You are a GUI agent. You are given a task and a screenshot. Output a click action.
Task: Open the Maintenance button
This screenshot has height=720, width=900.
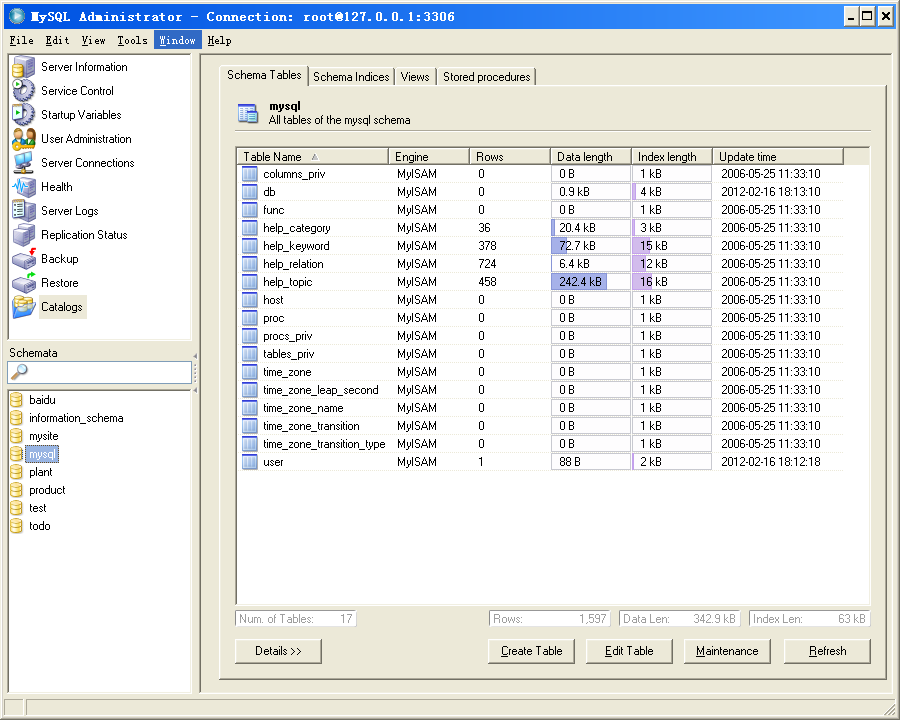coord(727,651)
